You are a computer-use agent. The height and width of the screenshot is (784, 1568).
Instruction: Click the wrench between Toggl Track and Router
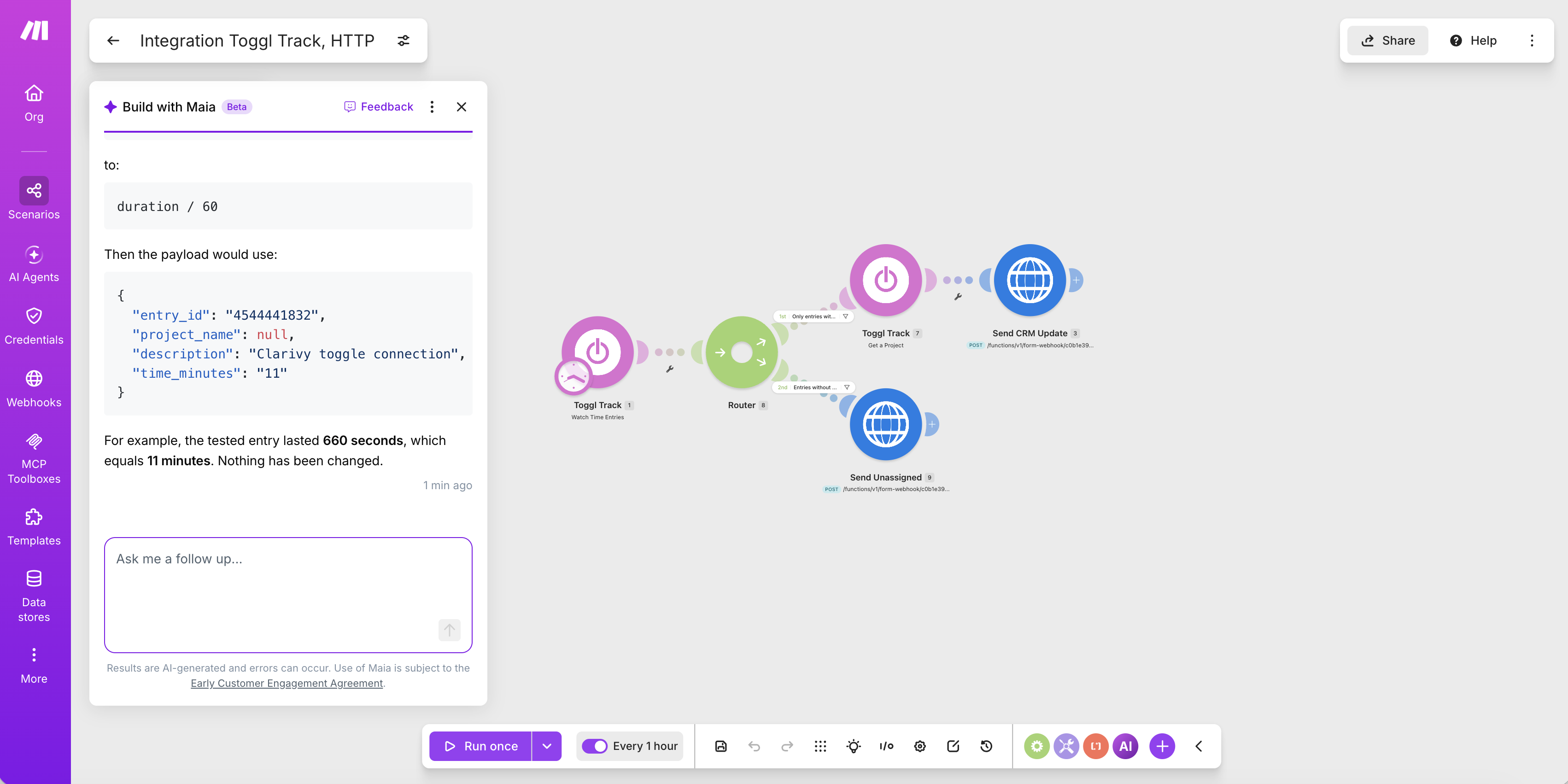coord(670,369)
